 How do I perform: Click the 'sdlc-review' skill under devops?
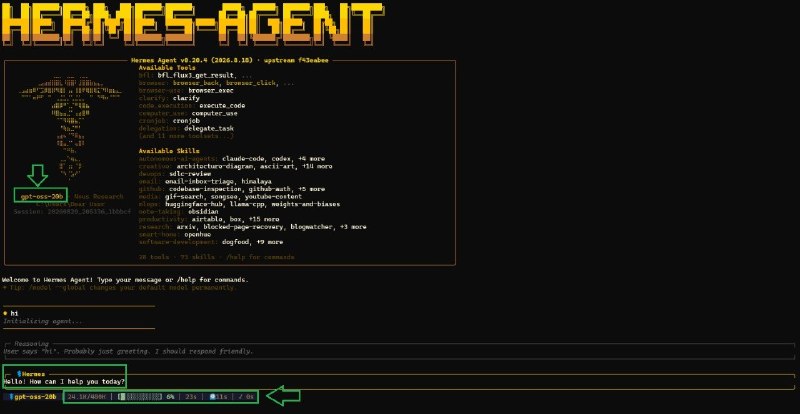(190, 174)
